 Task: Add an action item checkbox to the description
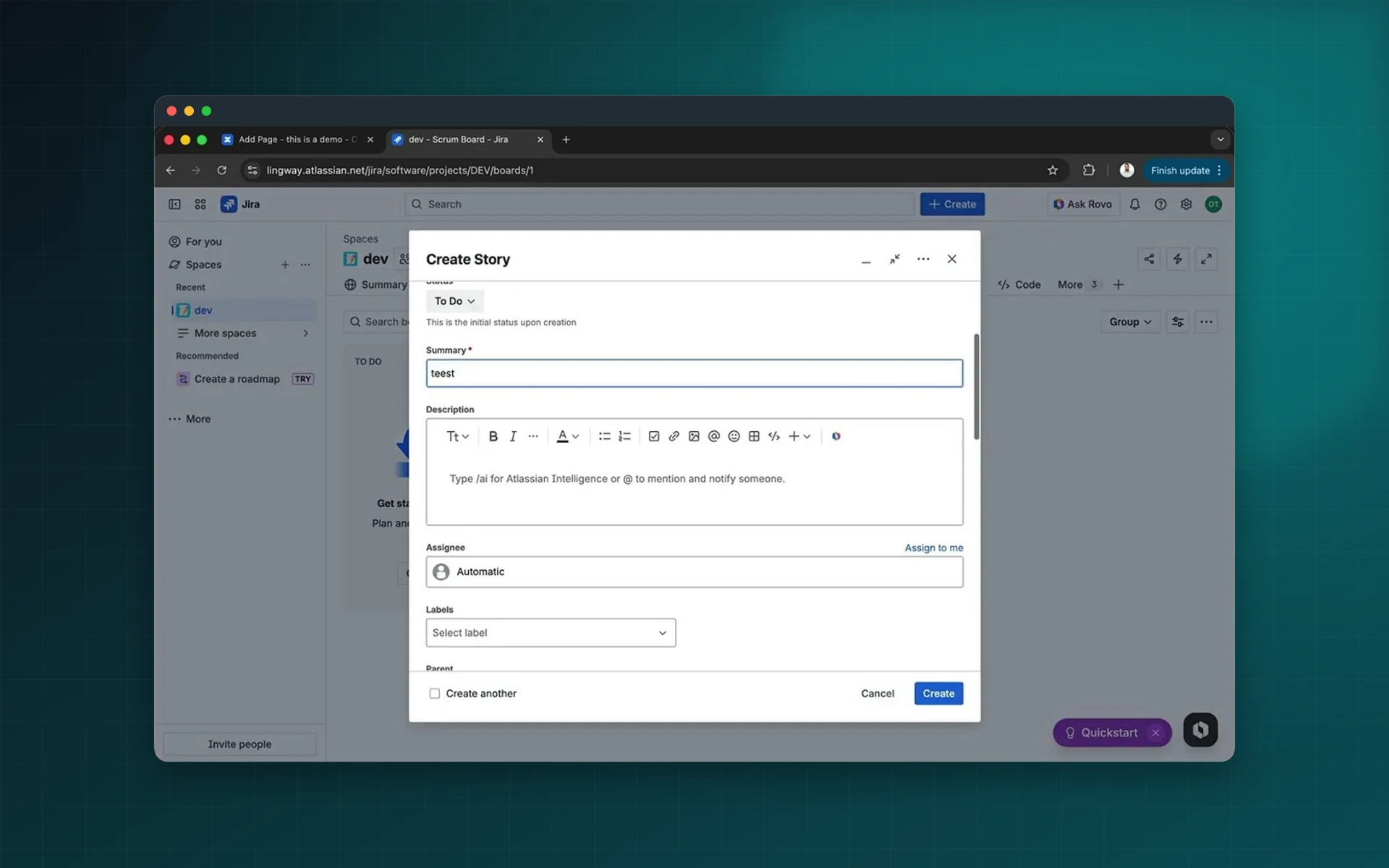point(654,436)
